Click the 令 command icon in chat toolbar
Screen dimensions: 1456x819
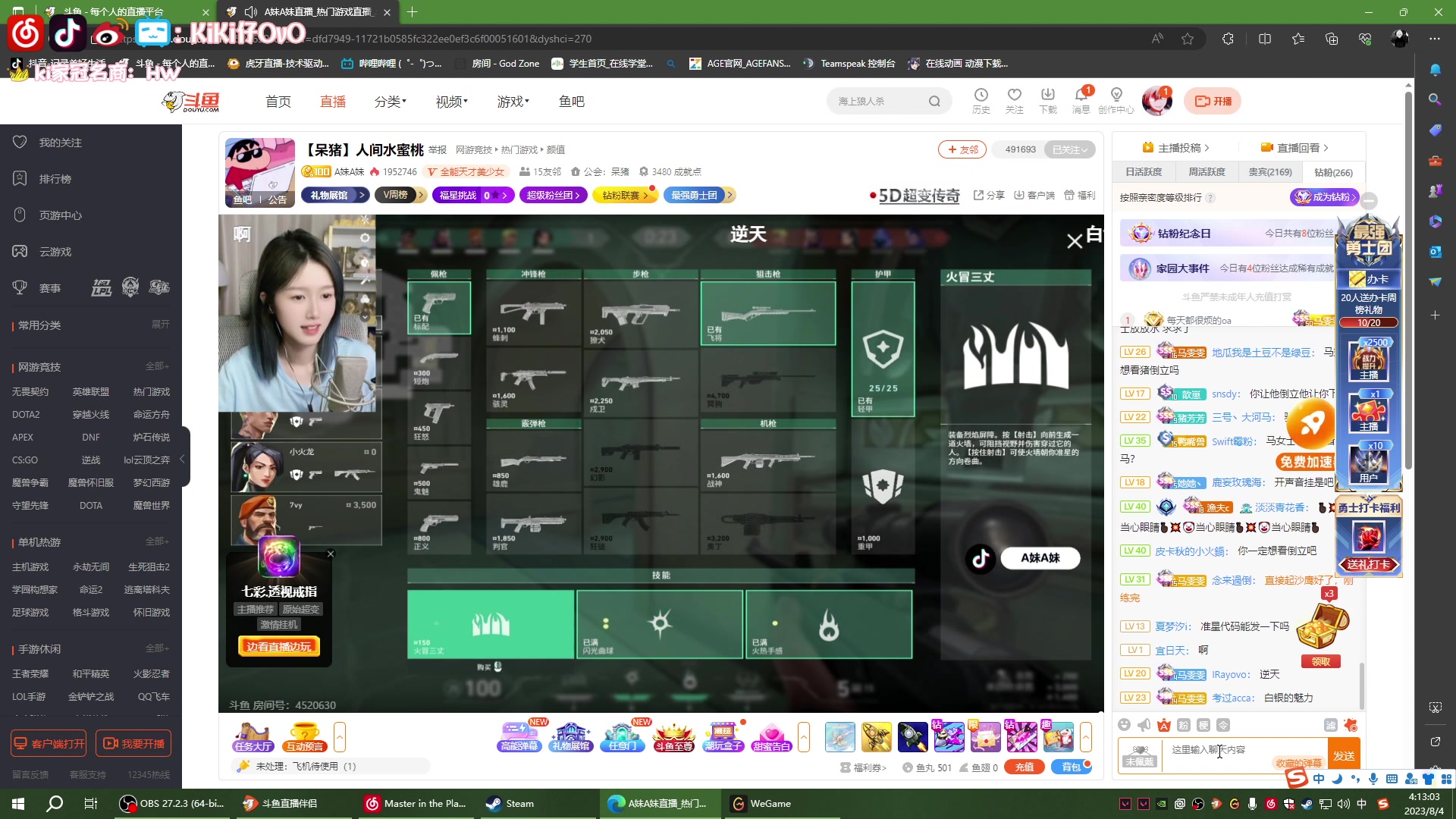(1223, 725)
